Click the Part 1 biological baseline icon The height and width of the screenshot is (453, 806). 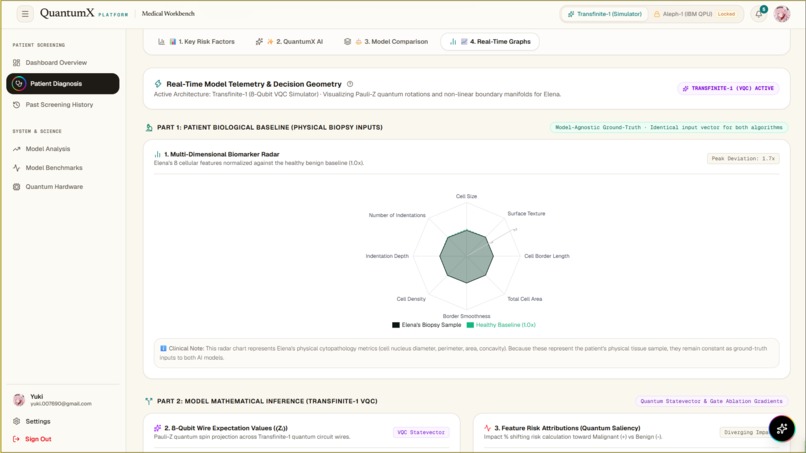click(x=149, y=128)
